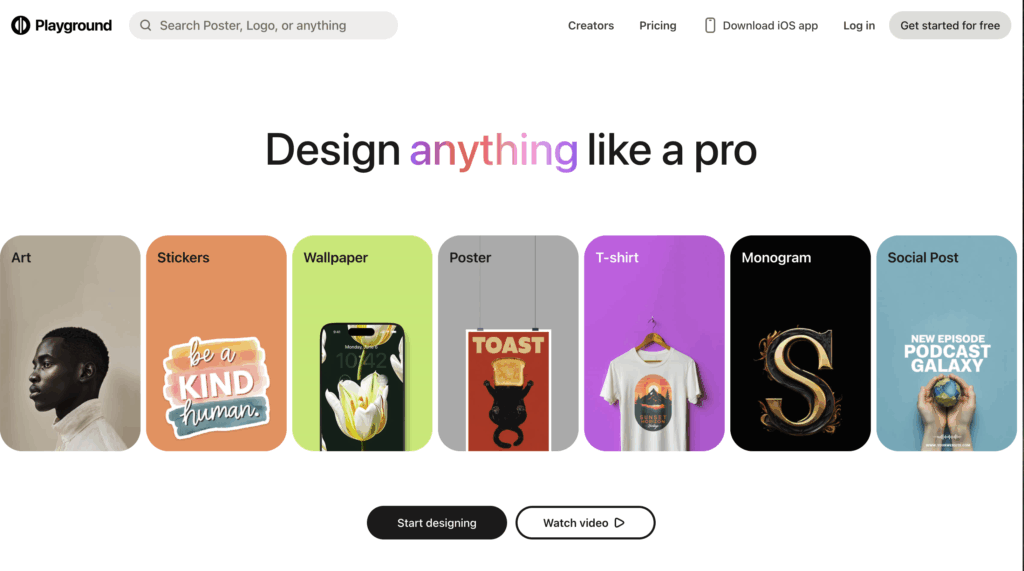Viewport: 1024px width, 571px height.
Task: Click the play icon in Watch video
Action: coord(619,523)
